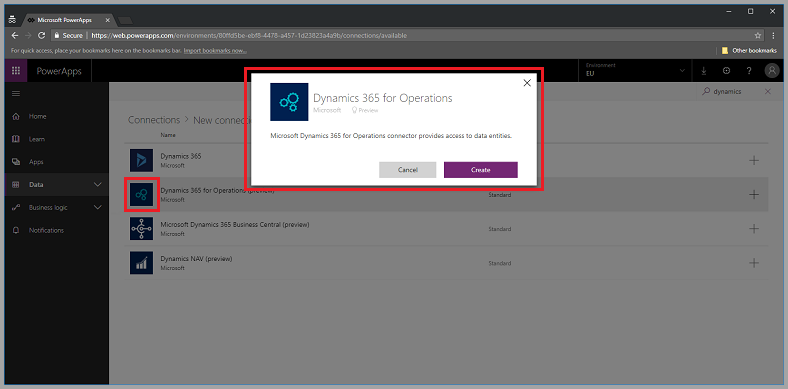Screen dimensions: 788x389
Task: Add Dynamics 365 for Operations connection plus
Action: (x=754, y=194)
